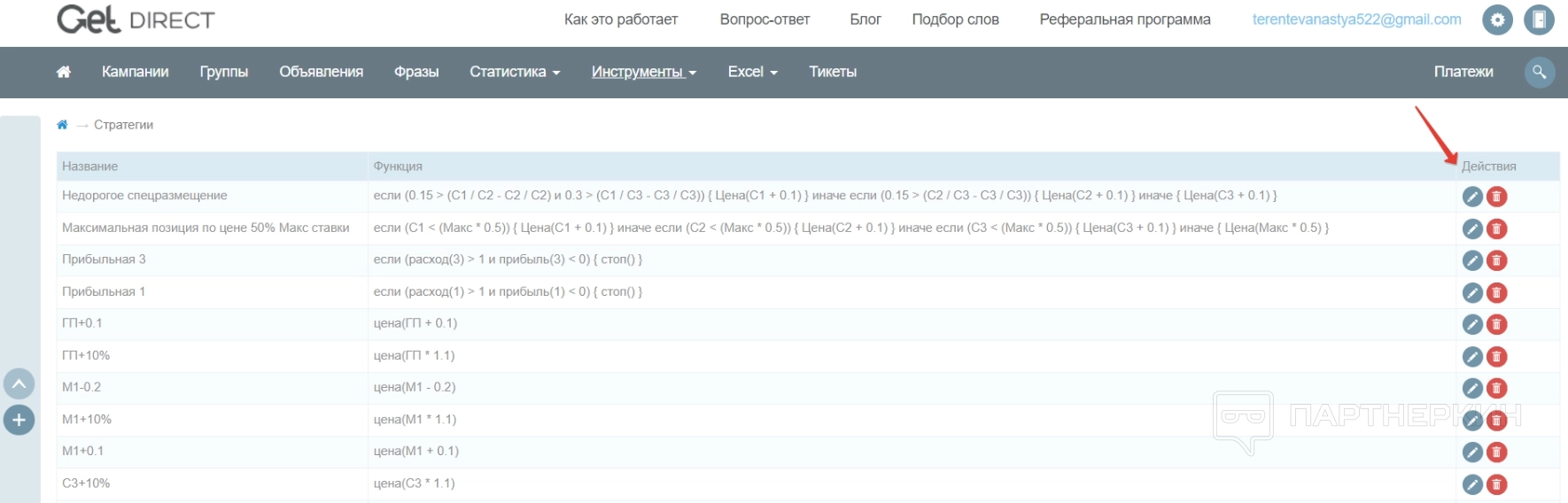Image resolution: width=1568 pixels, height=503 pixels.
Task: Open the Группы section
Action: [224, 72]
